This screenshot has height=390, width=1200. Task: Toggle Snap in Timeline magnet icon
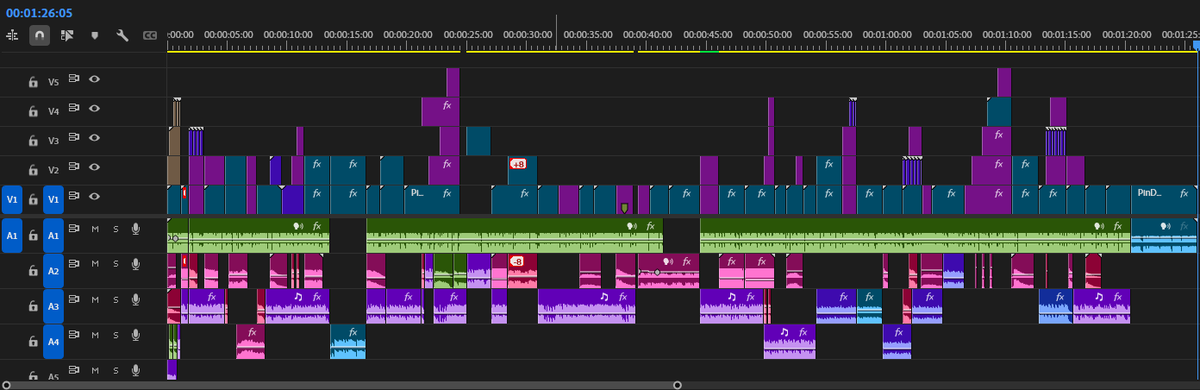tap(39, 35)
